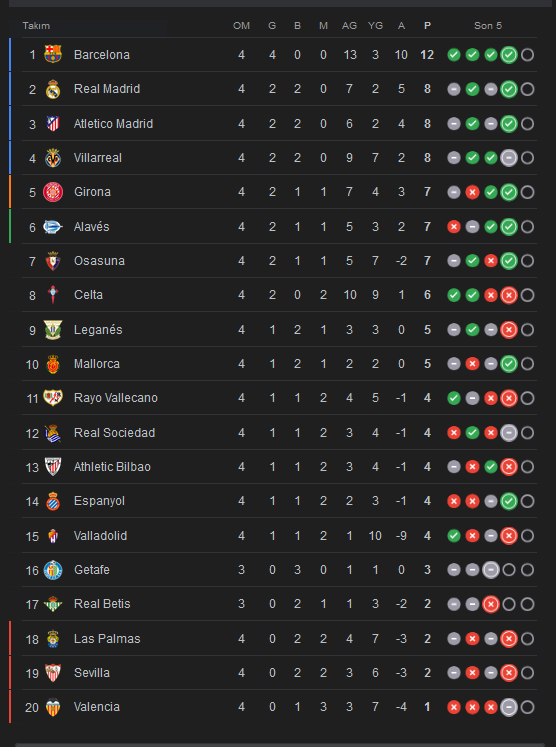Click the Son 5 column header

(488, 26)
